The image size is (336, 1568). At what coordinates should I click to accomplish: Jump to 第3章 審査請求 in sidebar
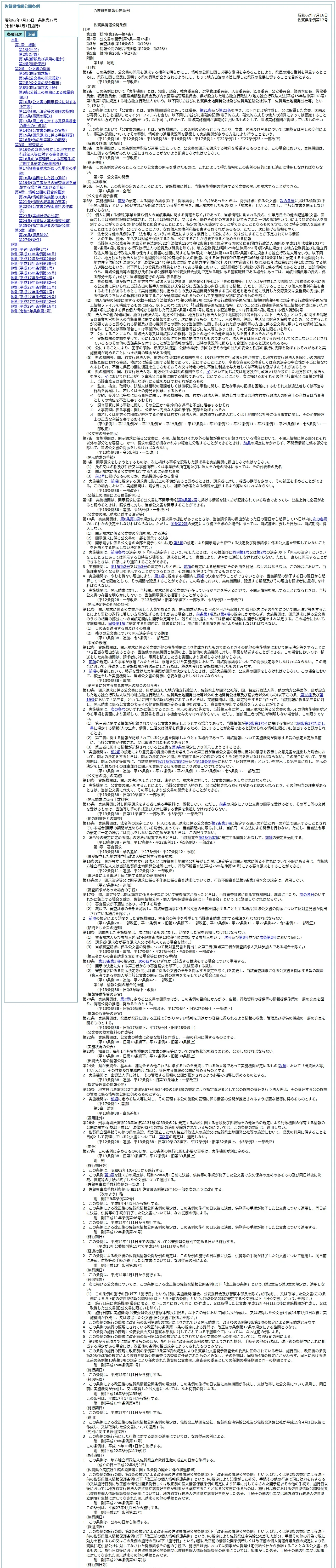(29, 144)
